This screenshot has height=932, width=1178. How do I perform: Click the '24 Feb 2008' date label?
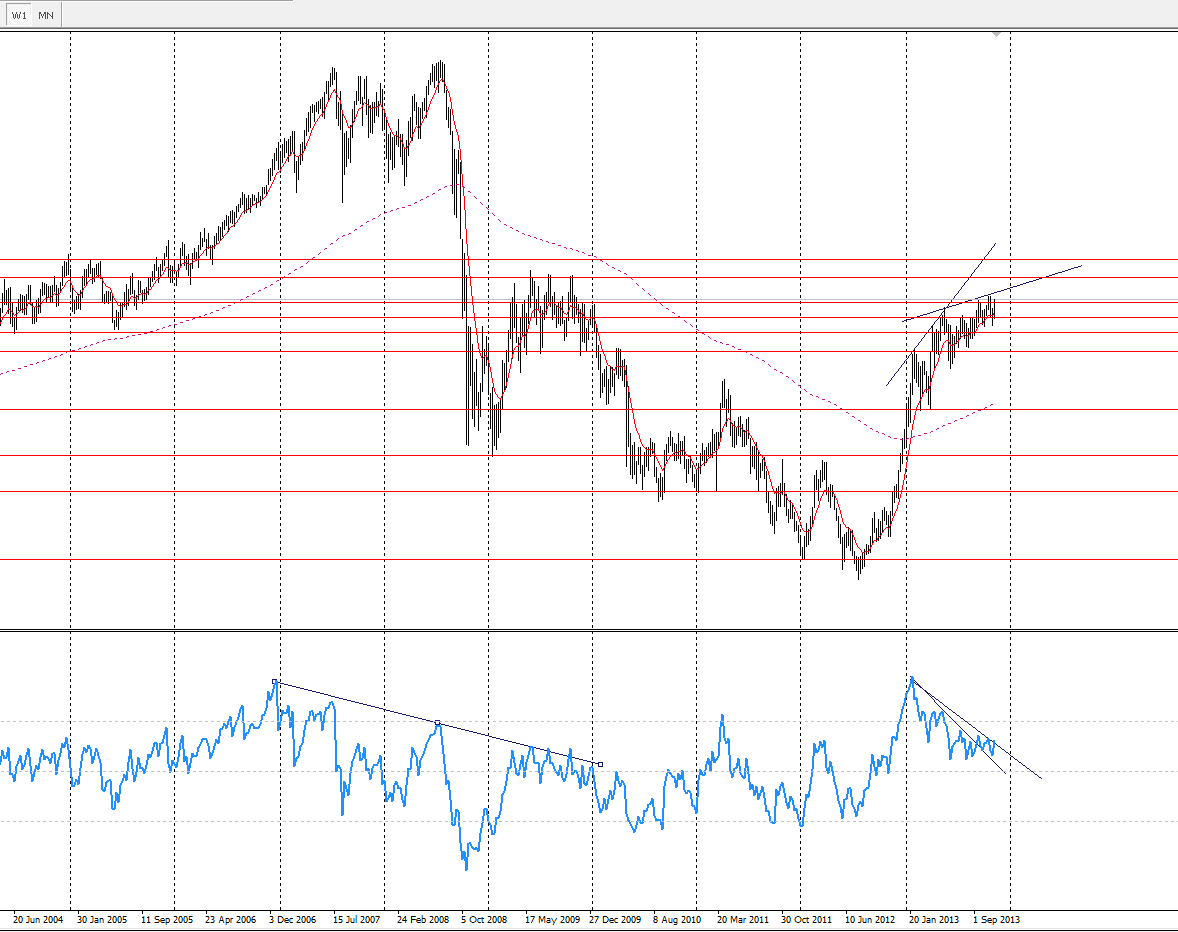(x=423, y=919)
